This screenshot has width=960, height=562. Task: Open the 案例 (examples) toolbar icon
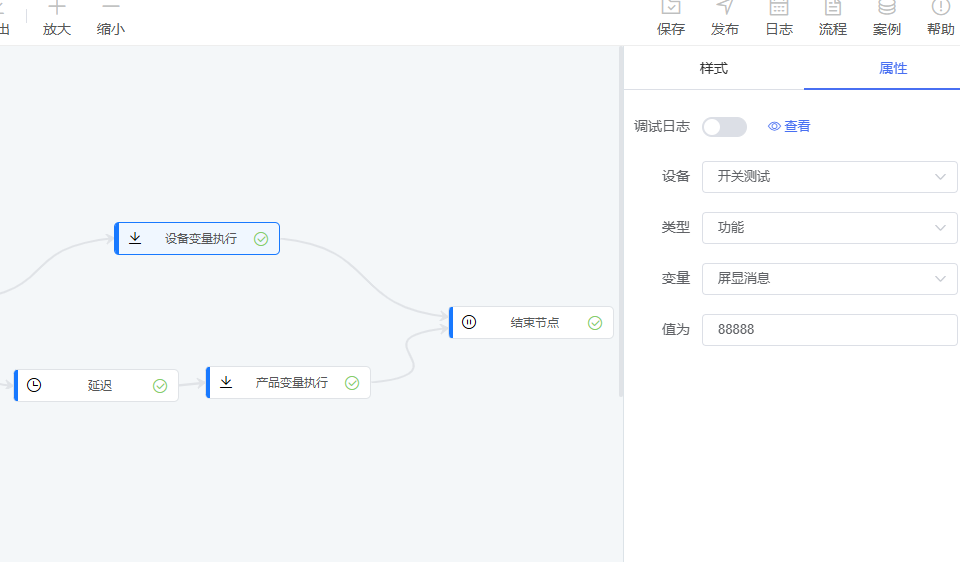pos(887,9)
